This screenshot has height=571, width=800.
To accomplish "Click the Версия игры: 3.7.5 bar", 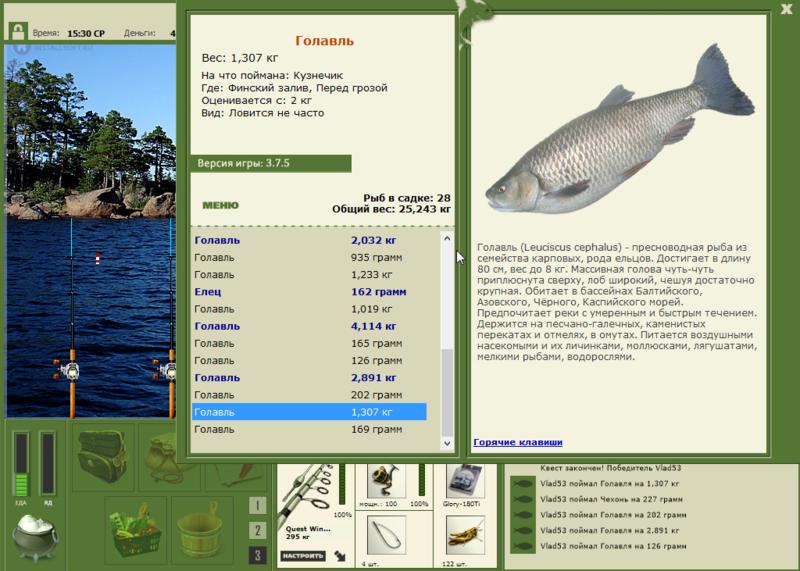I will coord(271,163).
